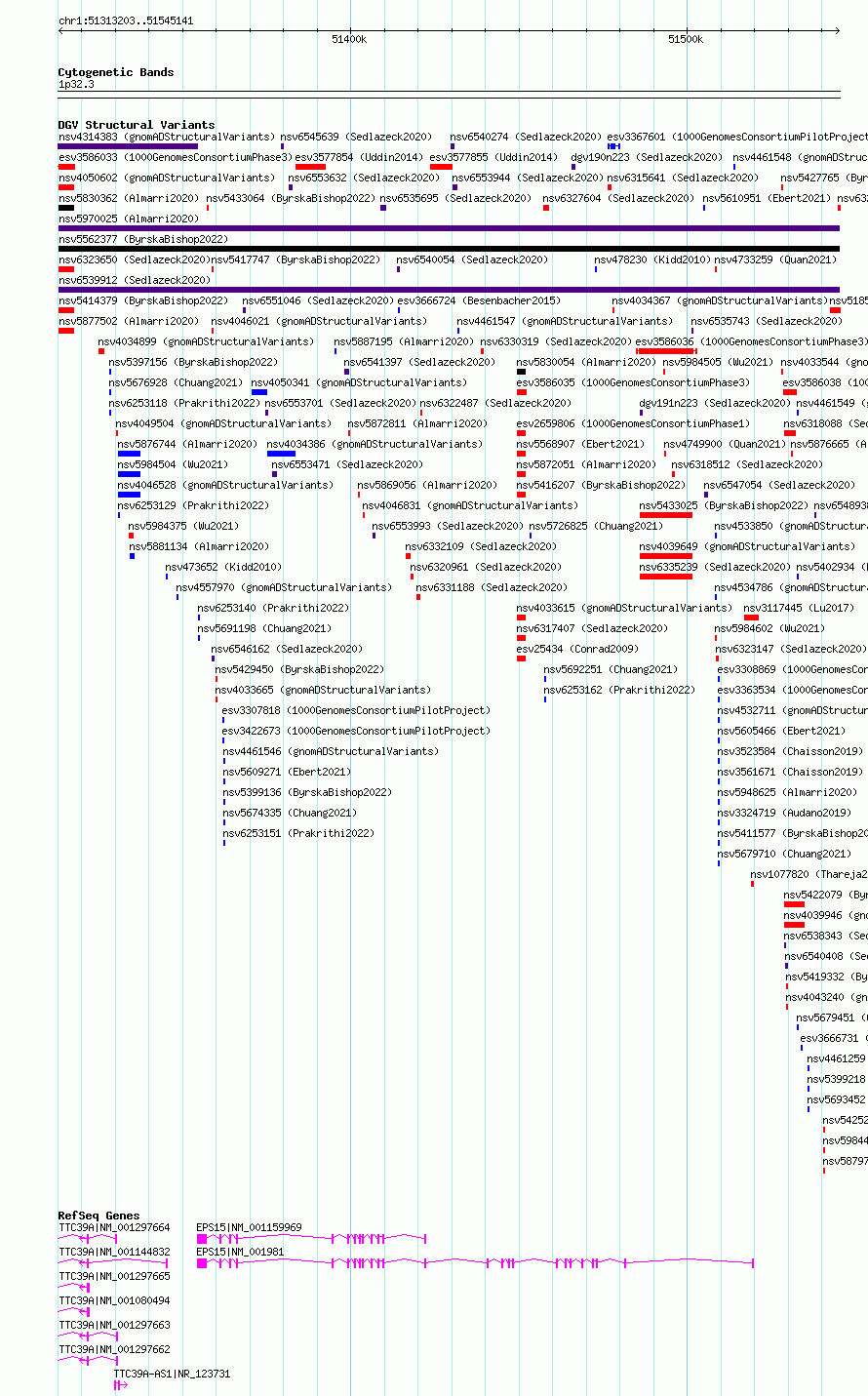Viewport: 868px width, 1396px height.
Task: Click variant nsv4733259 (Quan2021)
Action: [775, 259]
